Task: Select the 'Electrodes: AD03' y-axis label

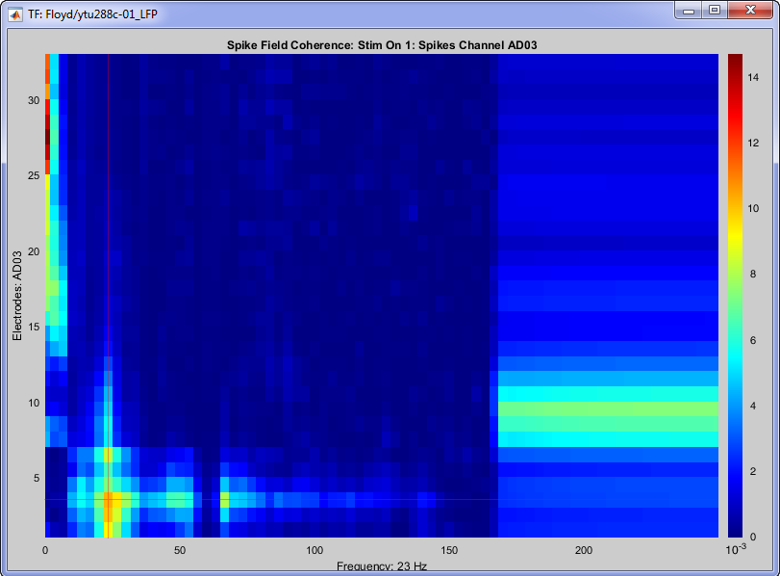Action: coord(17,295)
